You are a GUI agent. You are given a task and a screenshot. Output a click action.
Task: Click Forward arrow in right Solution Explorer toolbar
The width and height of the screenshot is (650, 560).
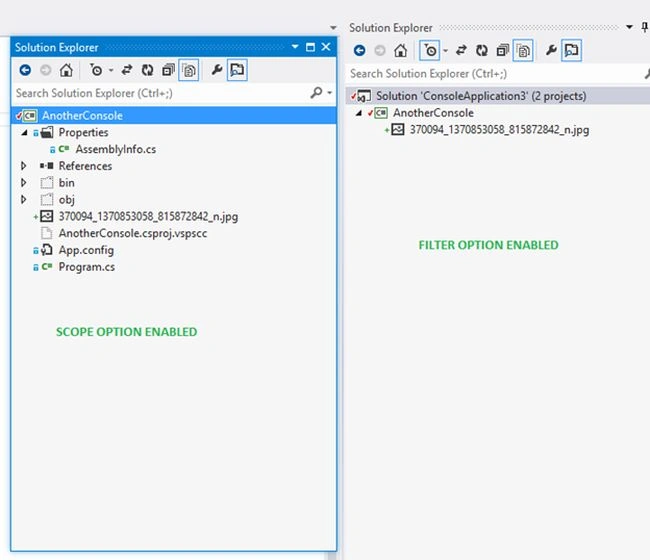tap(380, 51)
